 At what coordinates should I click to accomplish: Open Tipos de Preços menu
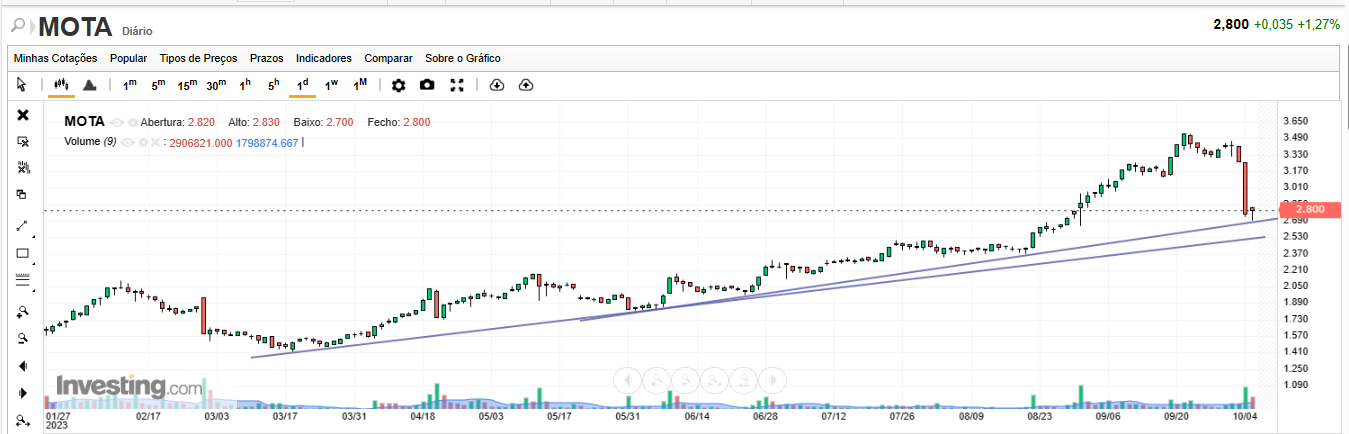point(198,58)
